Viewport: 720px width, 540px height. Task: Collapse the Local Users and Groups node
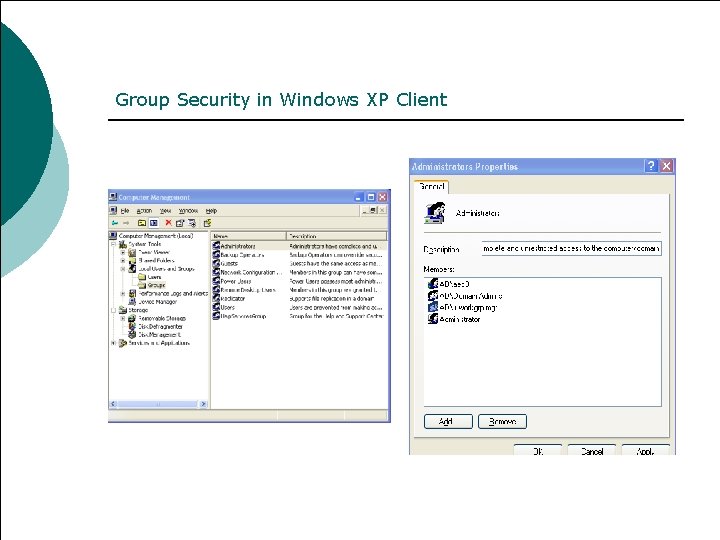click(x=123, y=269)
